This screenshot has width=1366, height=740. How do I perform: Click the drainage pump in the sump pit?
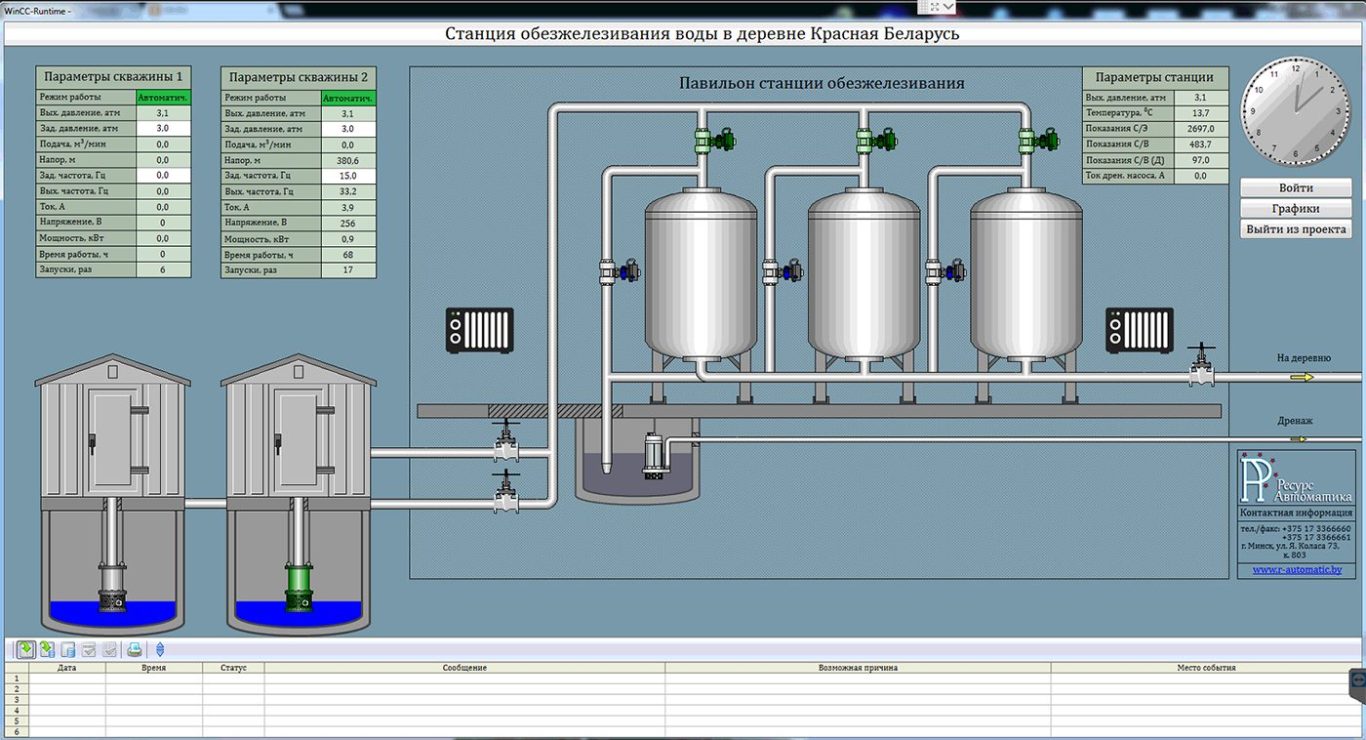(655, 453)
